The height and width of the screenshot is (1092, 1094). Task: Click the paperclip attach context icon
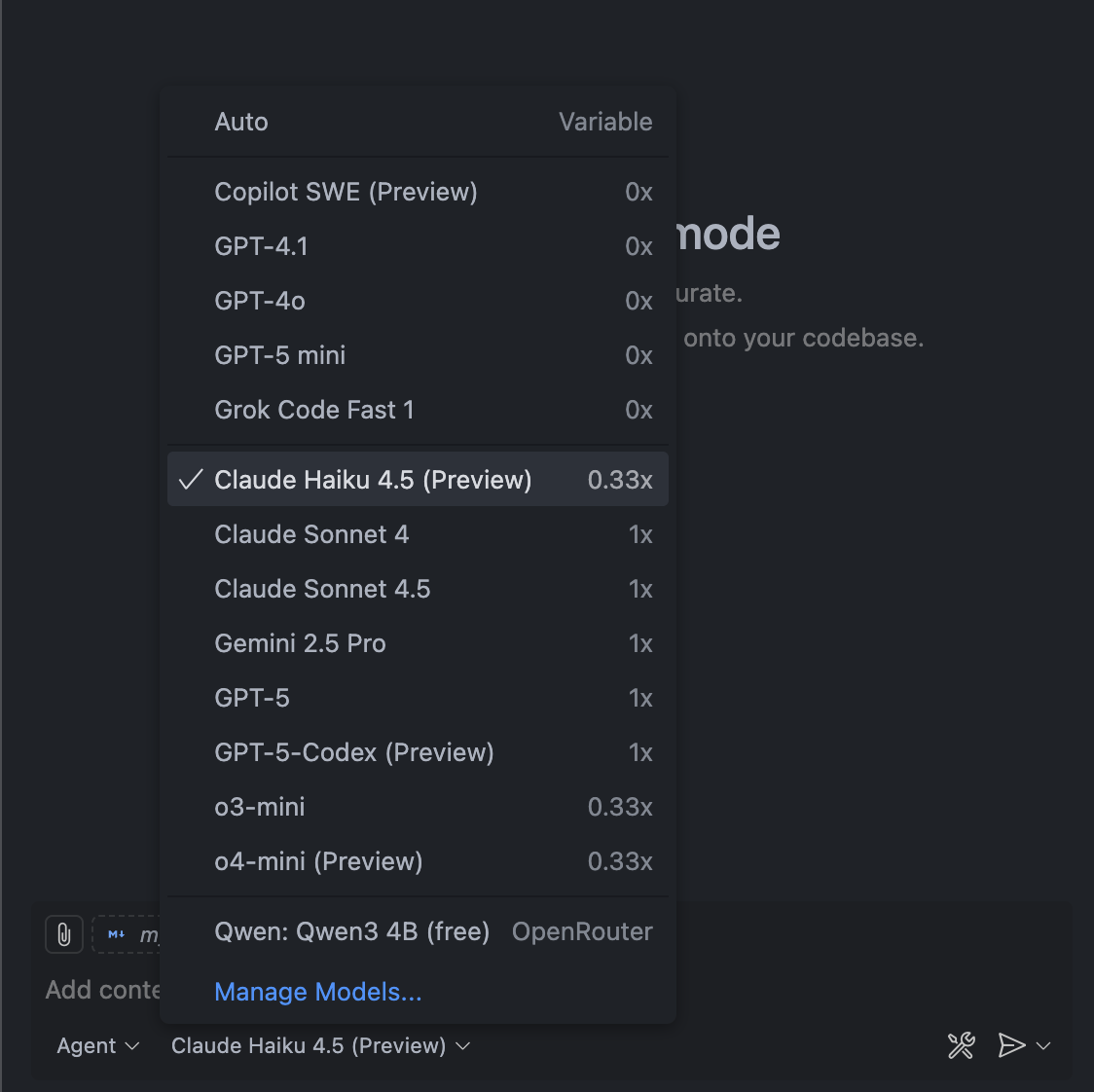point(64,935)
